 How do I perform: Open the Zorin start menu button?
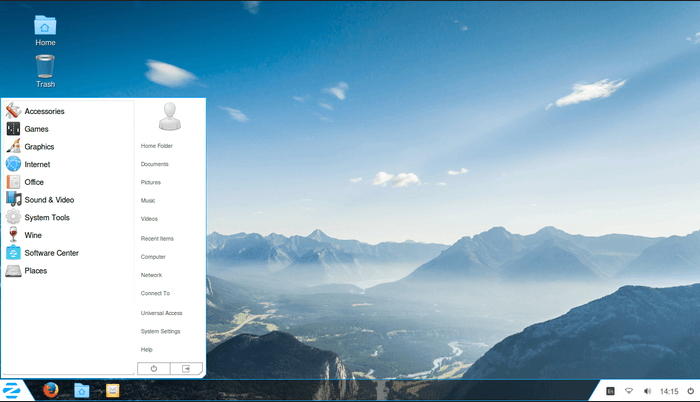tap(13, 390)
